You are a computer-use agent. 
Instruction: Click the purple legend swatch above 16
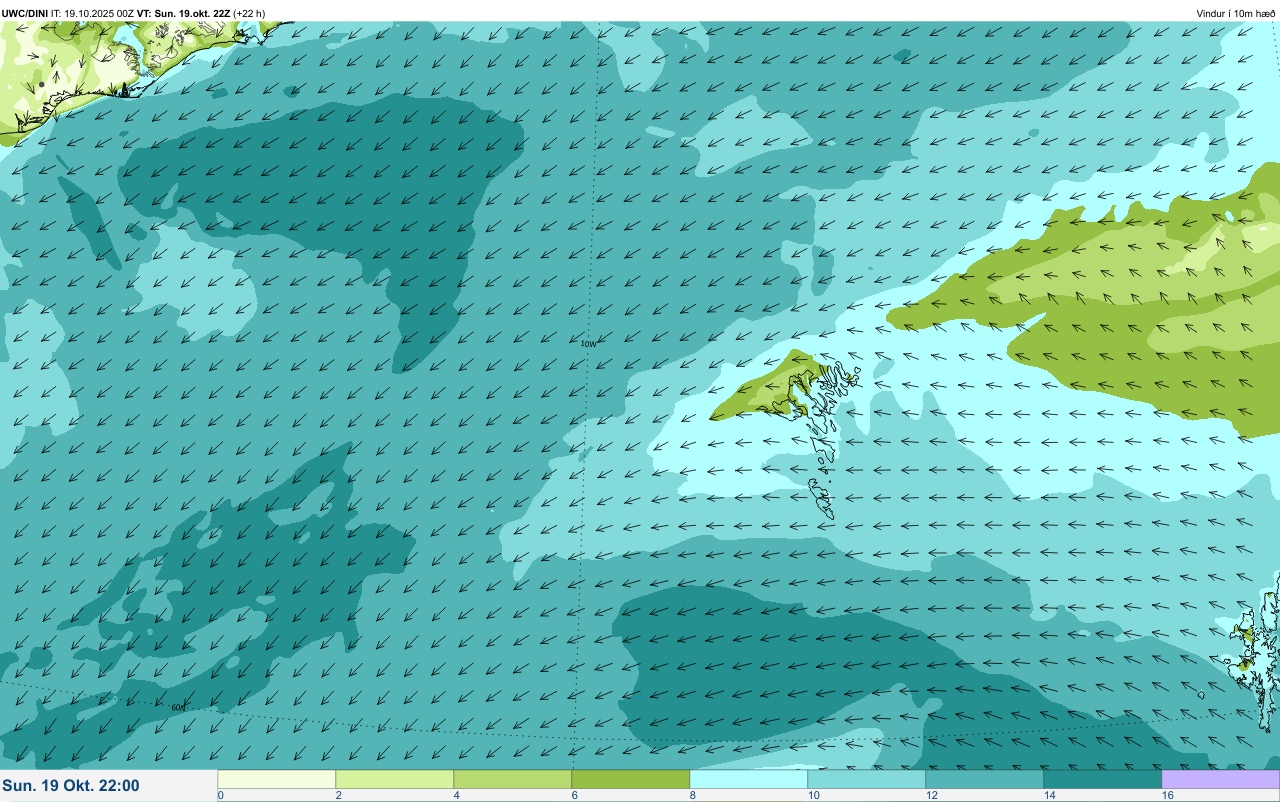[1221, 779]
